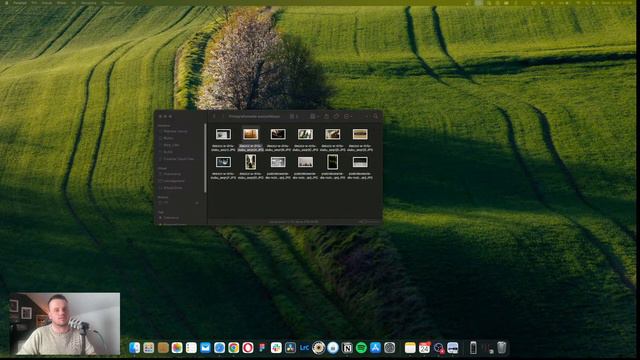Open Slack in the dock

point(276,348)
